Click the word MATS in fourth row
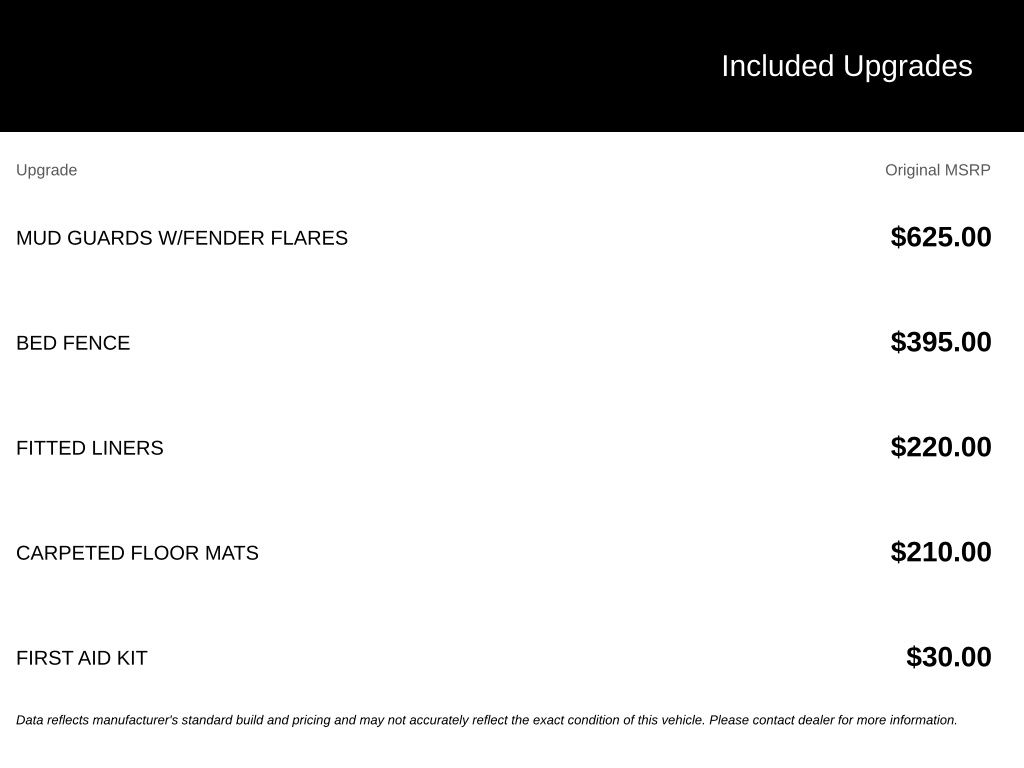 click(x=232, y=553)
